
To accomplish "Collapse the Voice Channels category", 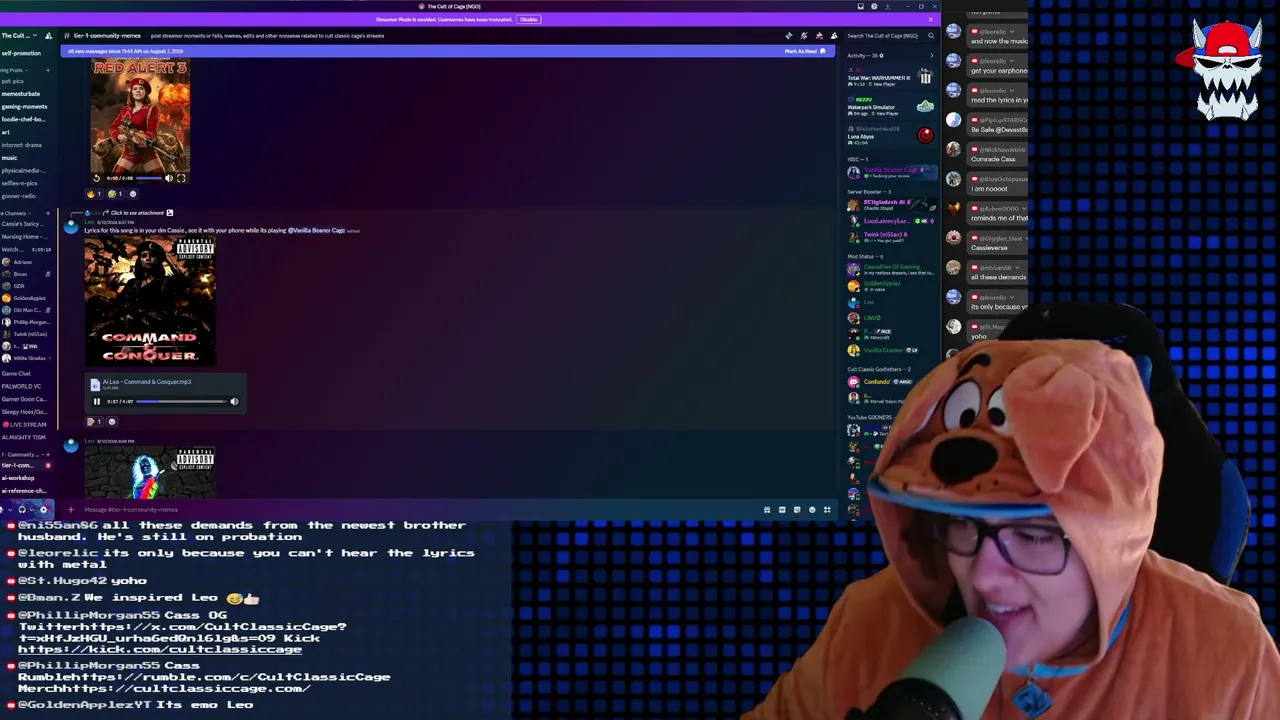I will coord(14,213).
